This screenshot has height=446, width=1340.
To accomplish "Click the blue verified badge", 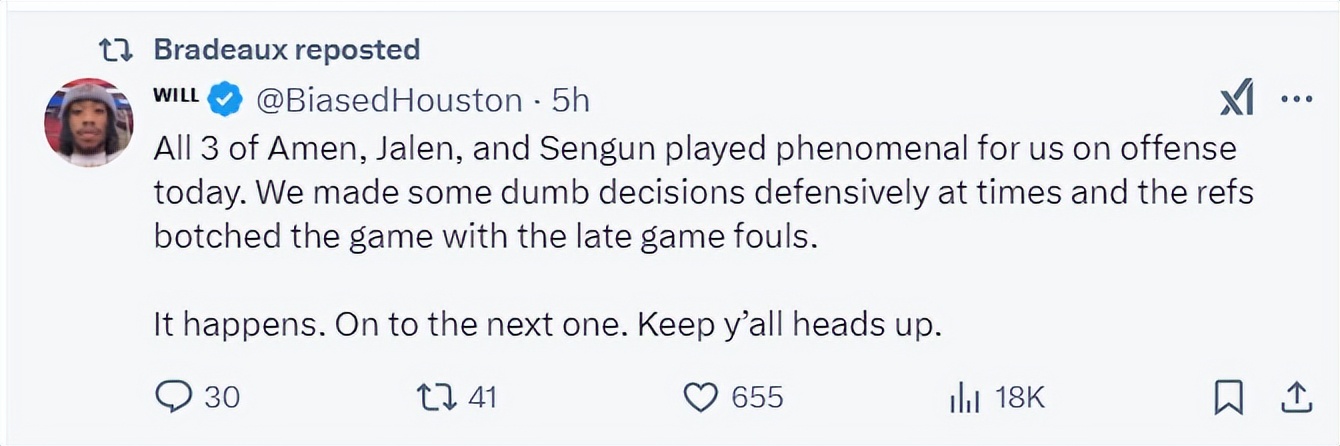I will [225, 99].
